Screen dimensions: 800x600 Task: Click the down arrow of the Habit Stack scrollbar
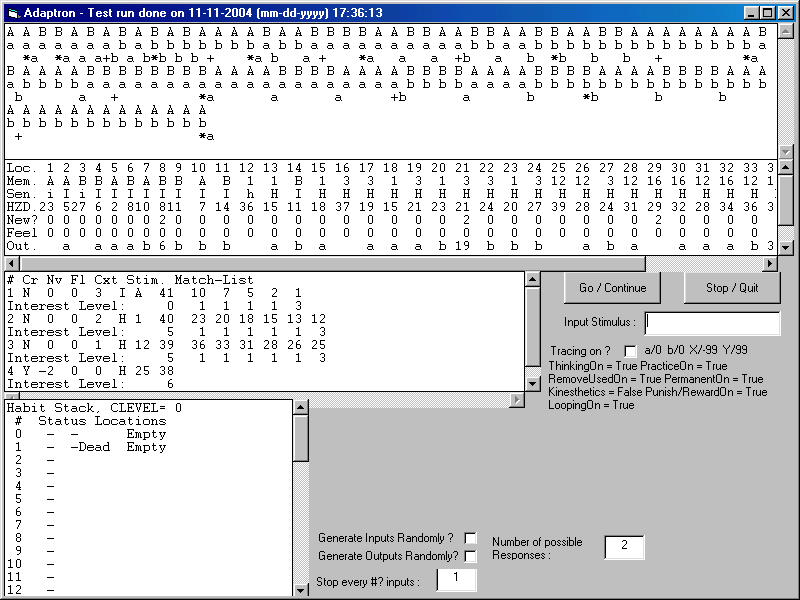[301, 590]
